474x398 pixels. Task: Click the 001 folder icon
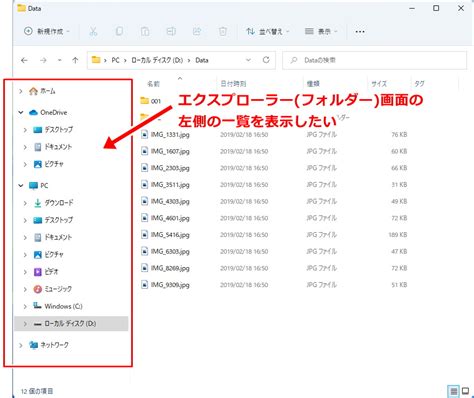pos(144,101)
